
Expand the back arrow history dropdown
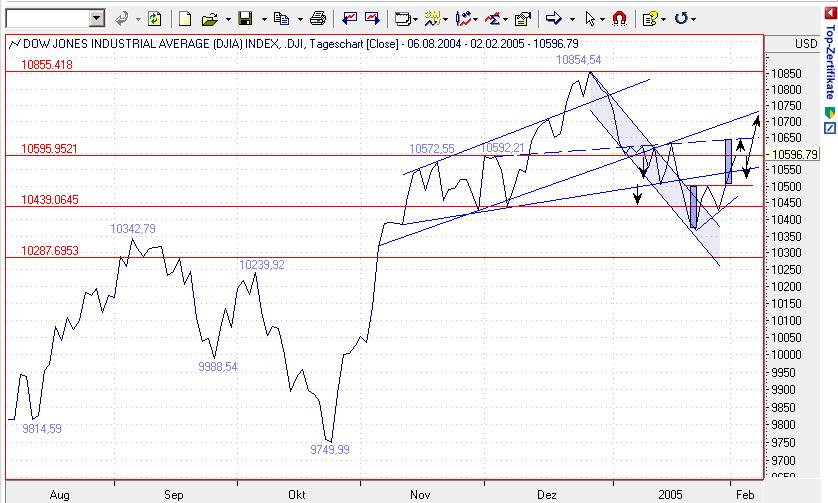[138, 20]
